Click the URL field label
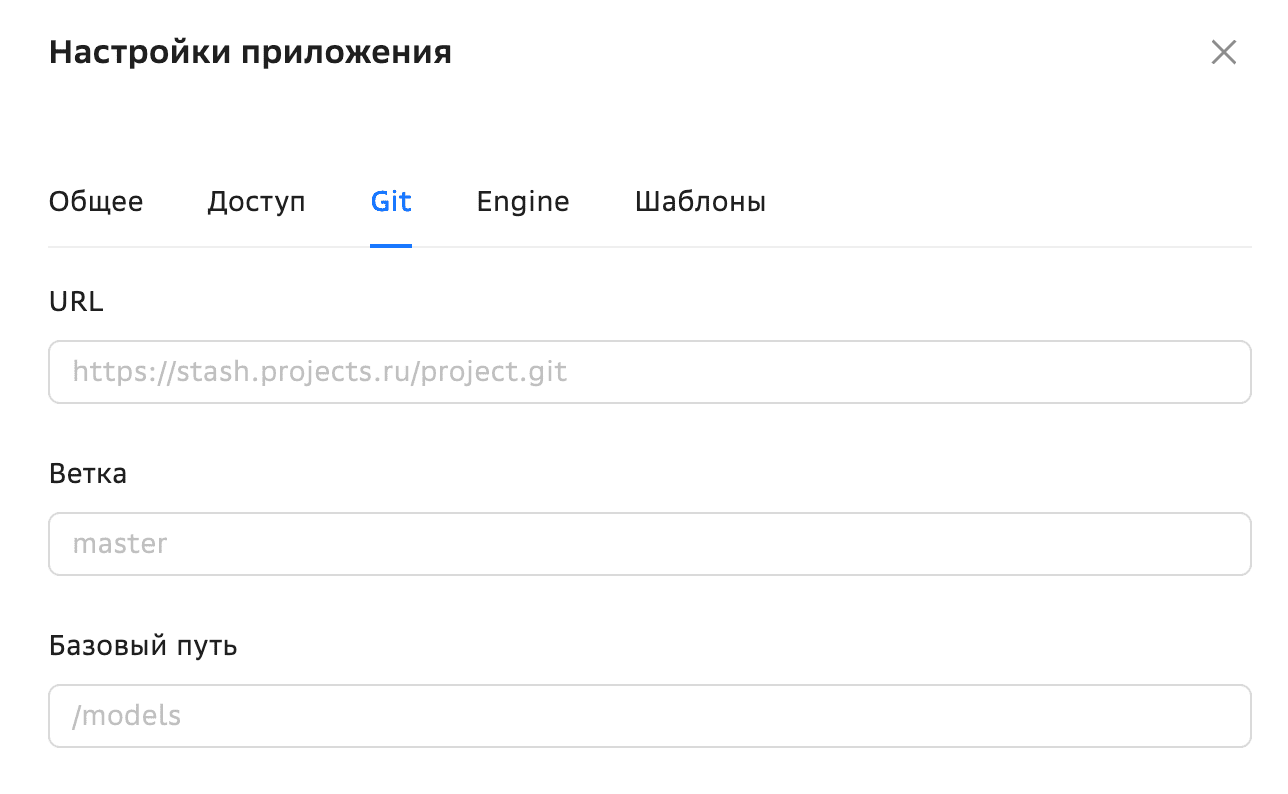Viewport: 1288px width, 794px height. (x=76, y=301)
